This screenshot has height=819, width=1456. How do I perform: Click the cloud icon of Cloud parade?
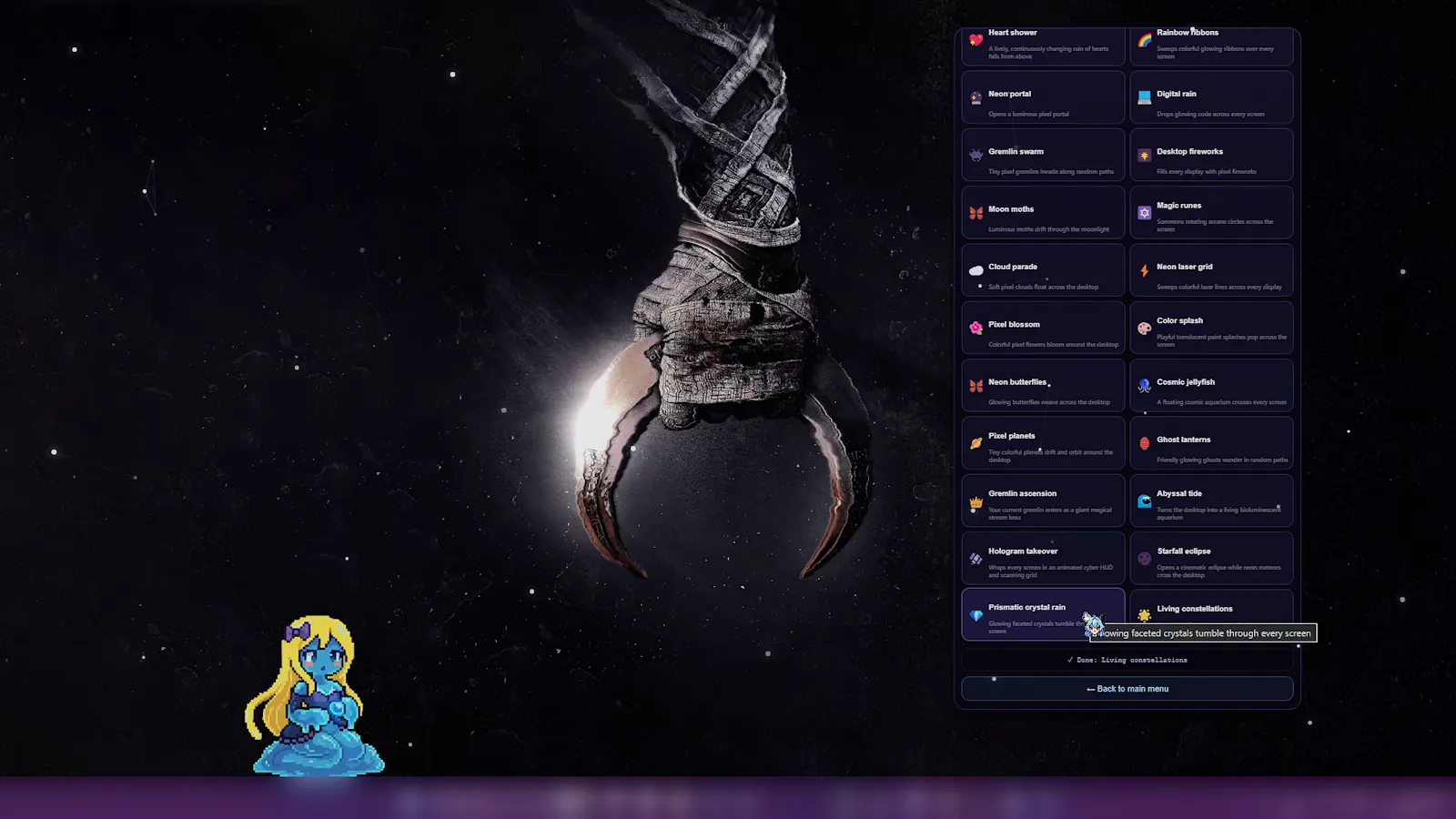(976, 270)
